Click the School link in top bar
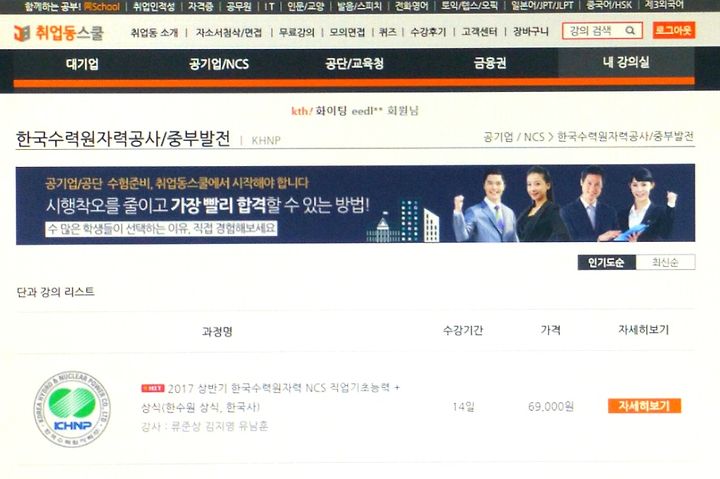This screenshot has width=720, height=479. (101, 7)
